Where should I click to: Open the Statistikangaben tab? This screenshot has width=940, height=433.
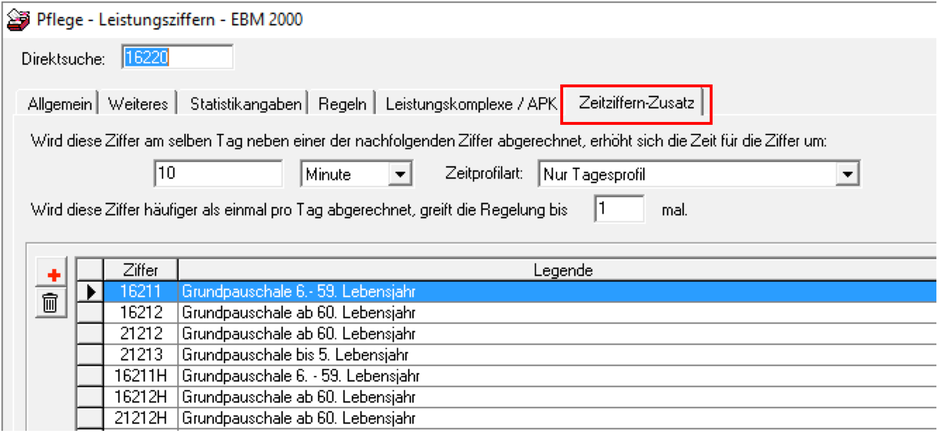(245, 104)
